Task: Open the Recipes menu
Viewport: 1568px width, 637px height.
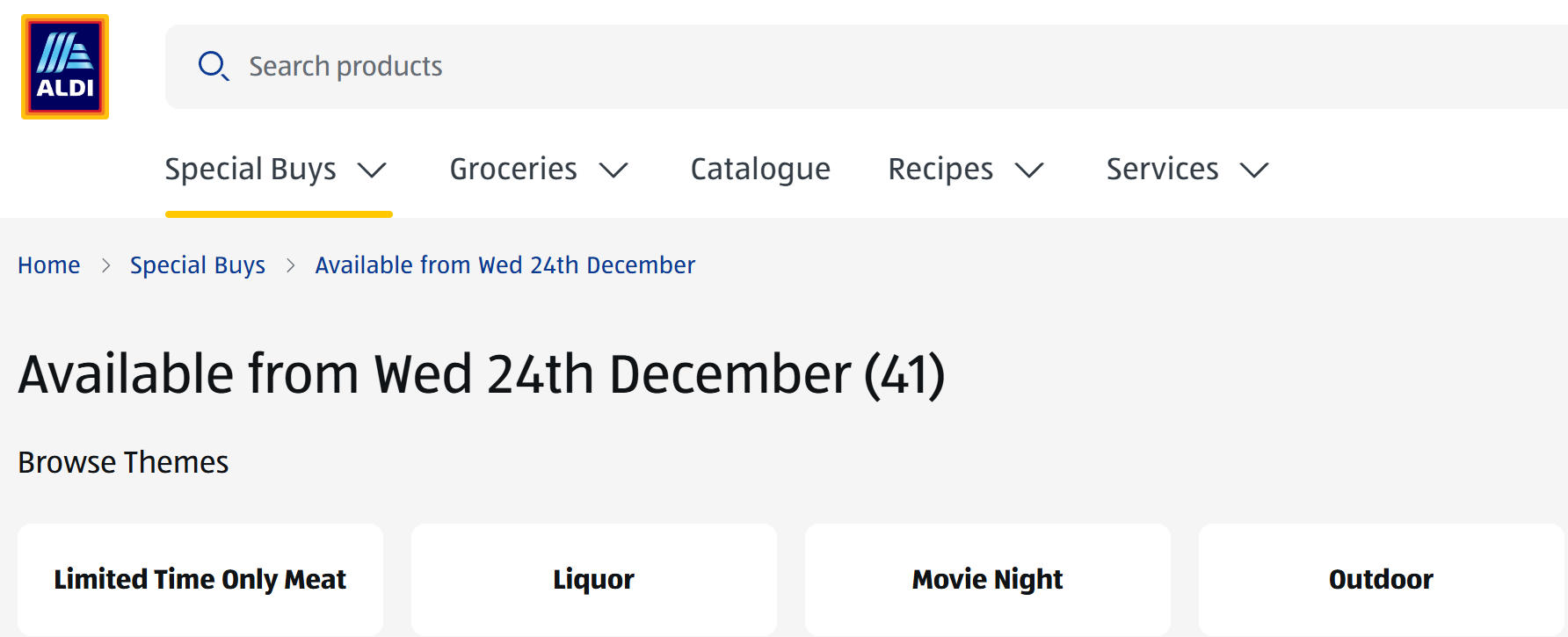Action: [x=940, y=169]
